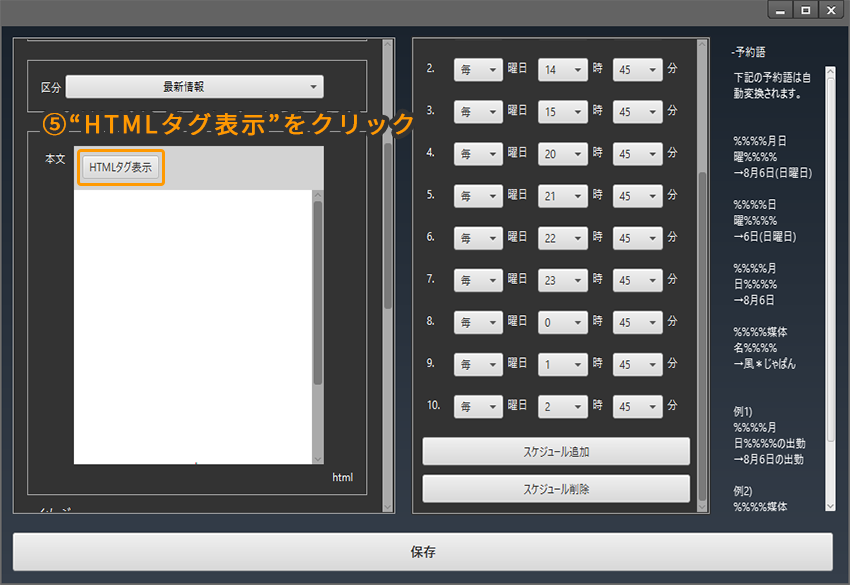Click the schedule panel scrollbar up arrow
Image resolution: width=850 pixels, height=585 pixels.
(x=702, y=44)
